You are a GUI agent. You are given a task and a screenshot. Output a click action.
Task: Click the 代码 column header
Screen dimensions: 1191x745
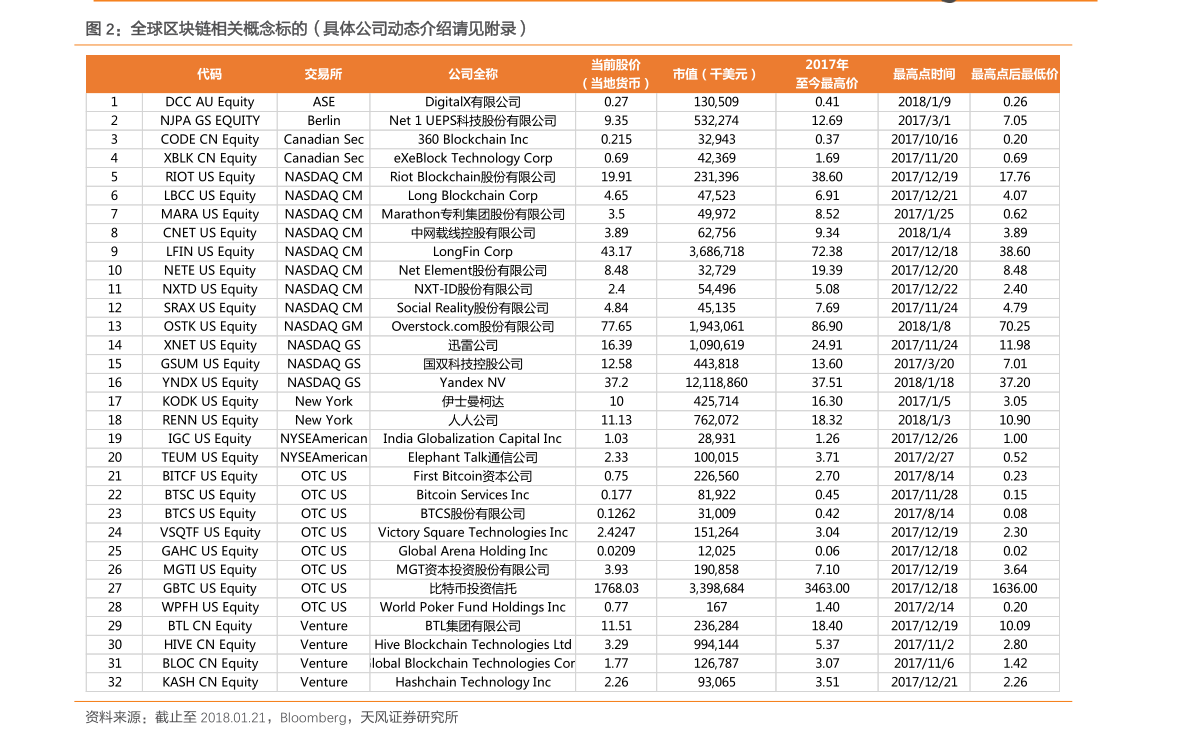(209, 74)
